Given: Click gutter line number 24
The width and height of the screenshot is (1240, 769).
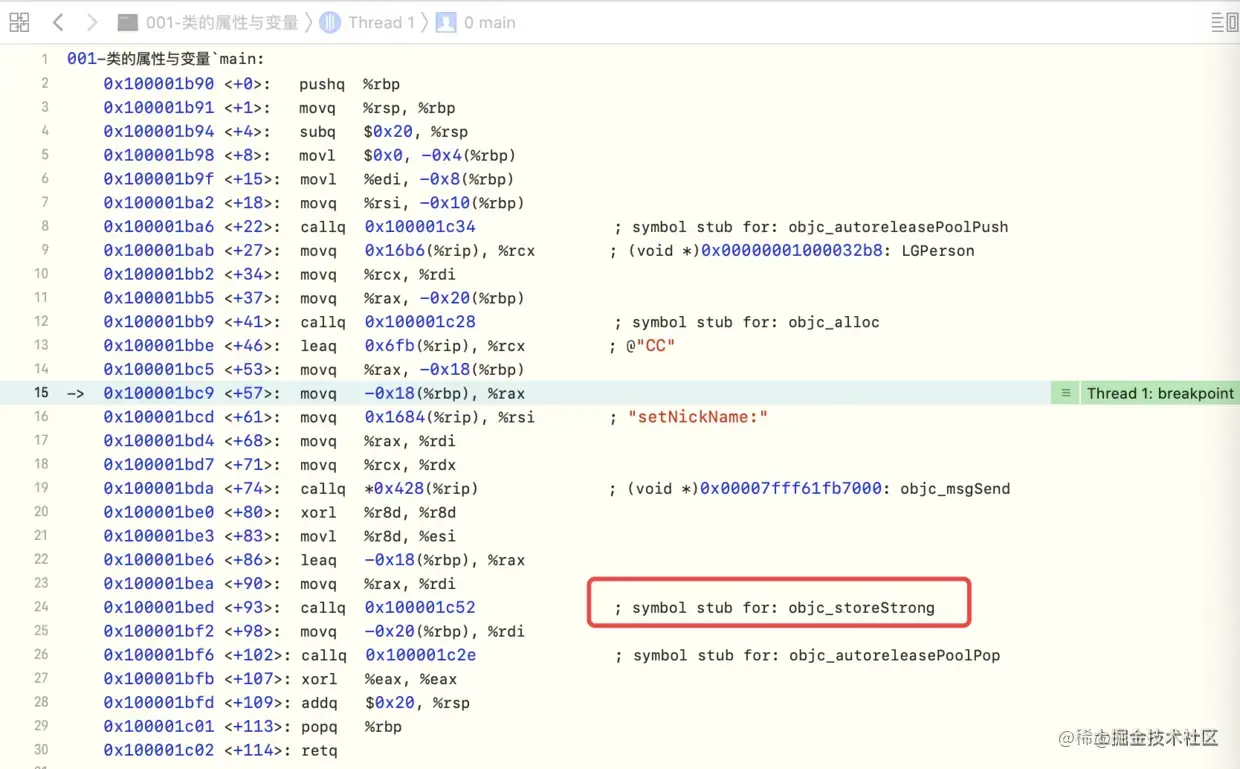Looking at the screenshot, I should pyautogui.click(x=41, y=607).
